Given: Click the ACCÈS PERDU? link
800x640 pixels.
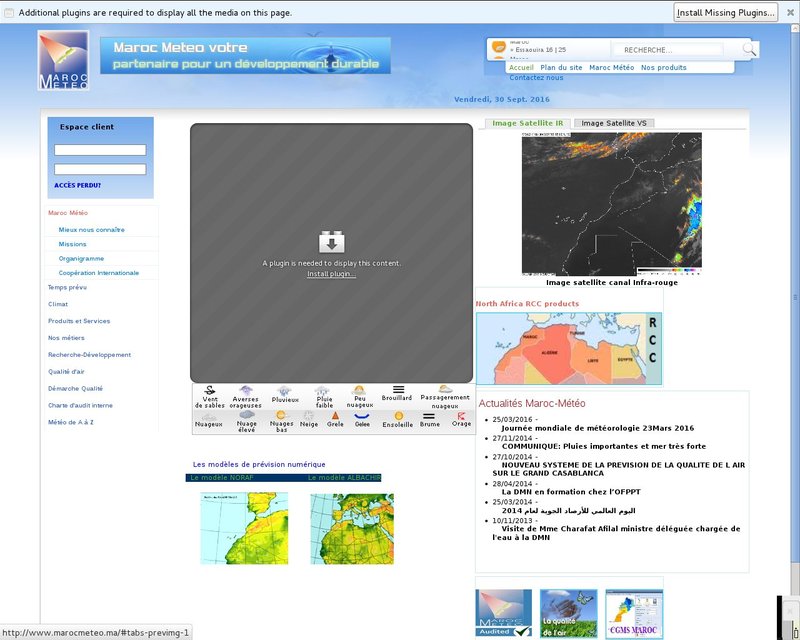Looking at the screenshot, I should (x=78, y=185).
